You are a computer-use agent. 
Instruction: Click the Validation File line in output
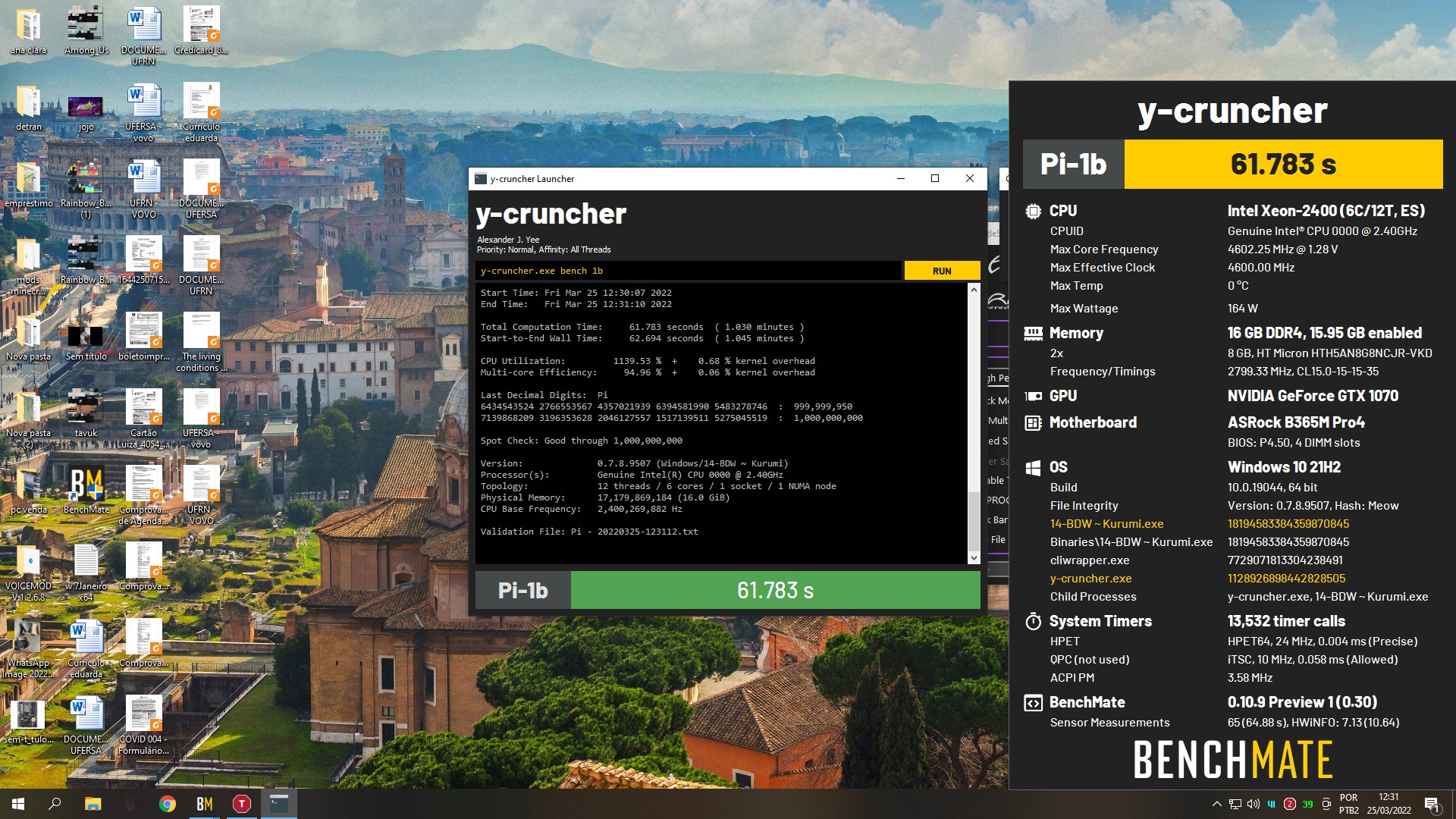coord(589,532)
